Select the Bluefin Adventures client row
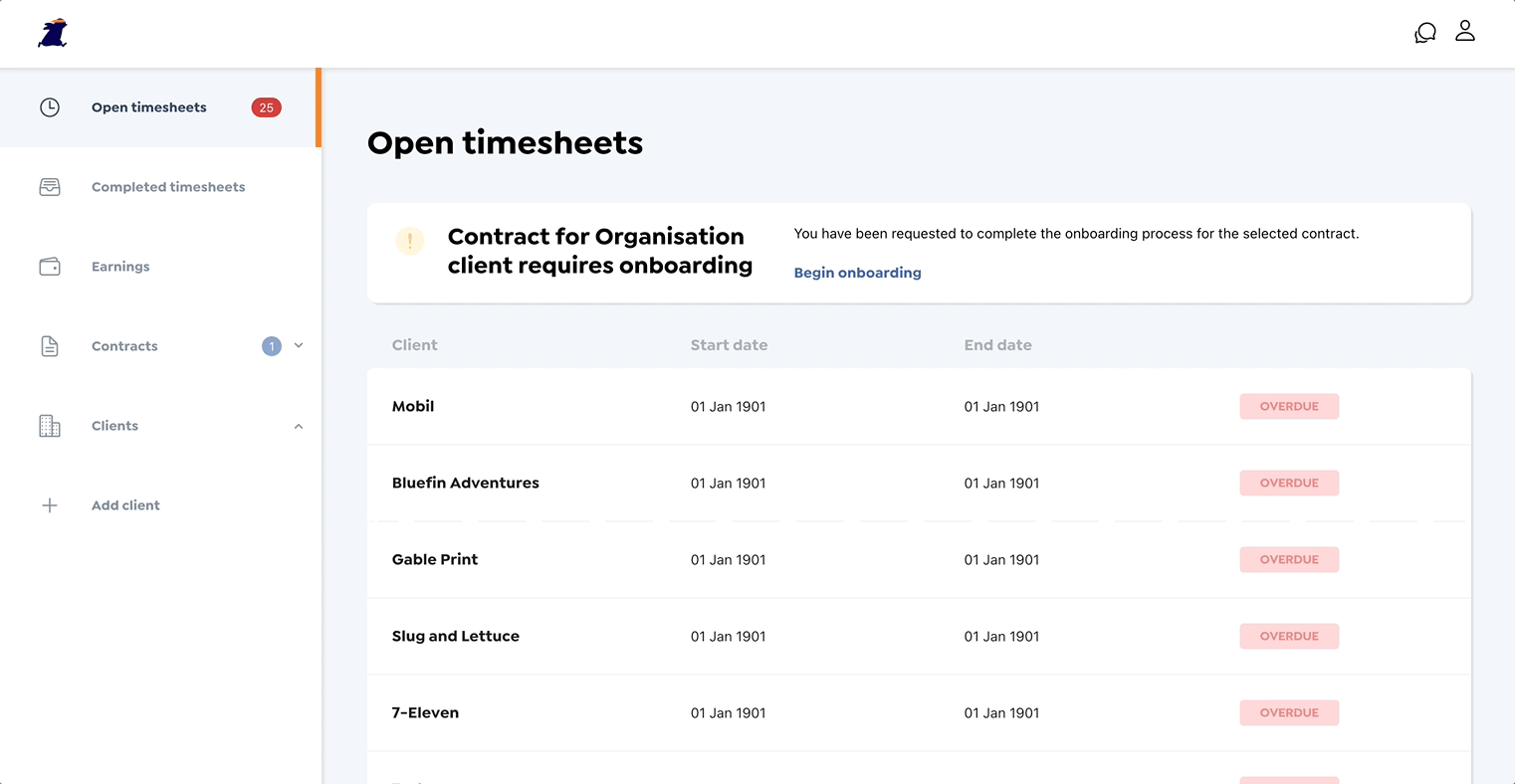The width and height of the screenshot is (1515, 784). pyautogui.click(x=465, y=483)
